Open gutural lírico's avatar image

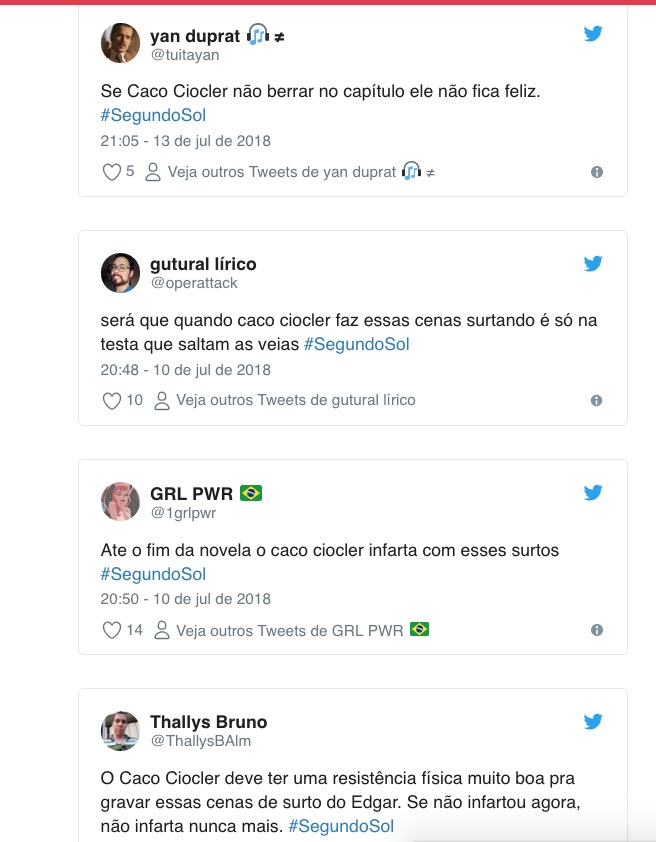tap(120, 273)
